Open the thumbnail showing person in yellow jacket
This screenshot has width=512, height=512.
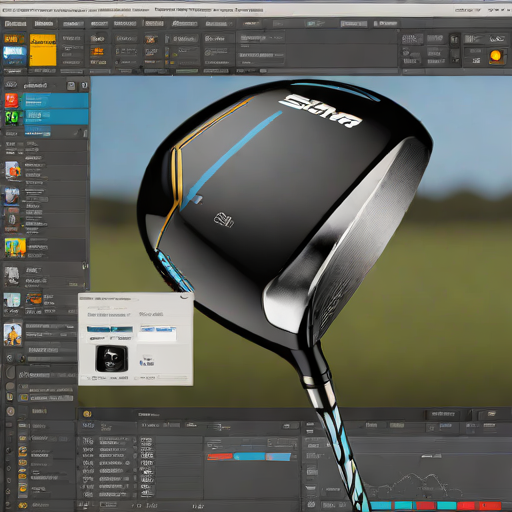coord(13,334)
